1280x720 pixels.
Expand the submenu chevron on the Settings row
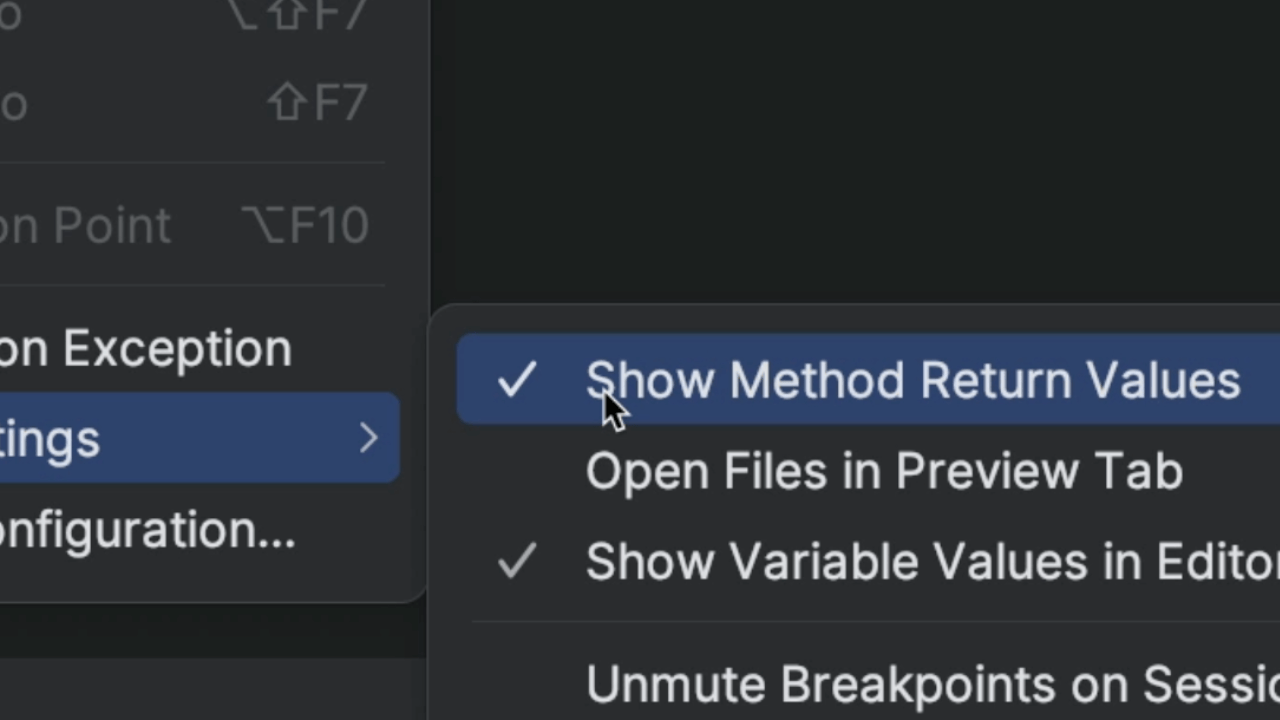coord(369,438)
